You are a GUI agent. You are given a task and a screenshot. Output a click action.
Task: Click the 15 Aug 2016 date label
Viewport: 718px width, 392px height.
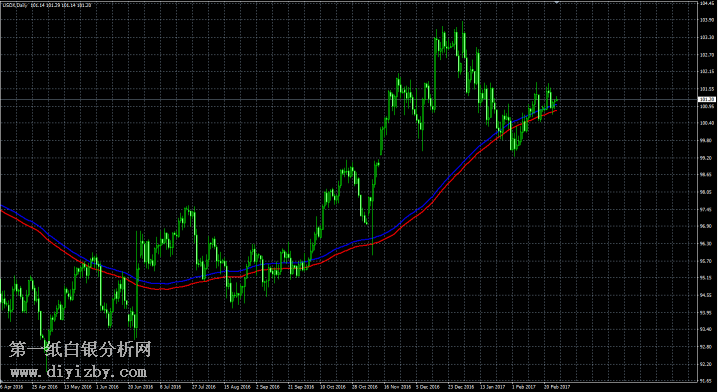(x=236, y=387)
